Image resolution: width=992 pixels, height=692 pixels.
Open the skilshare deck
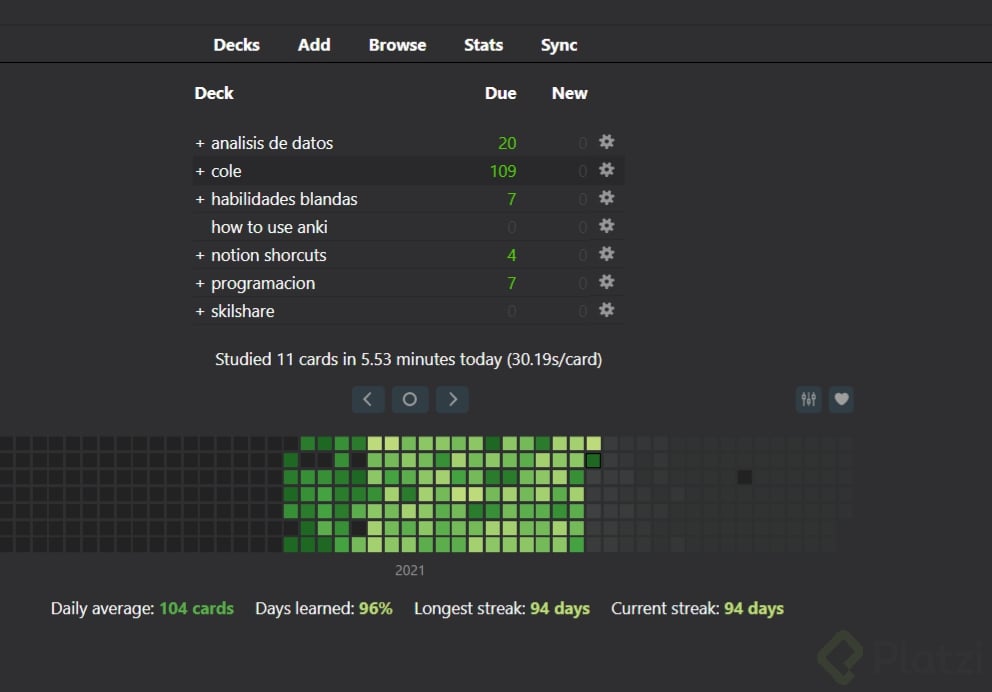tap(242, 311)
